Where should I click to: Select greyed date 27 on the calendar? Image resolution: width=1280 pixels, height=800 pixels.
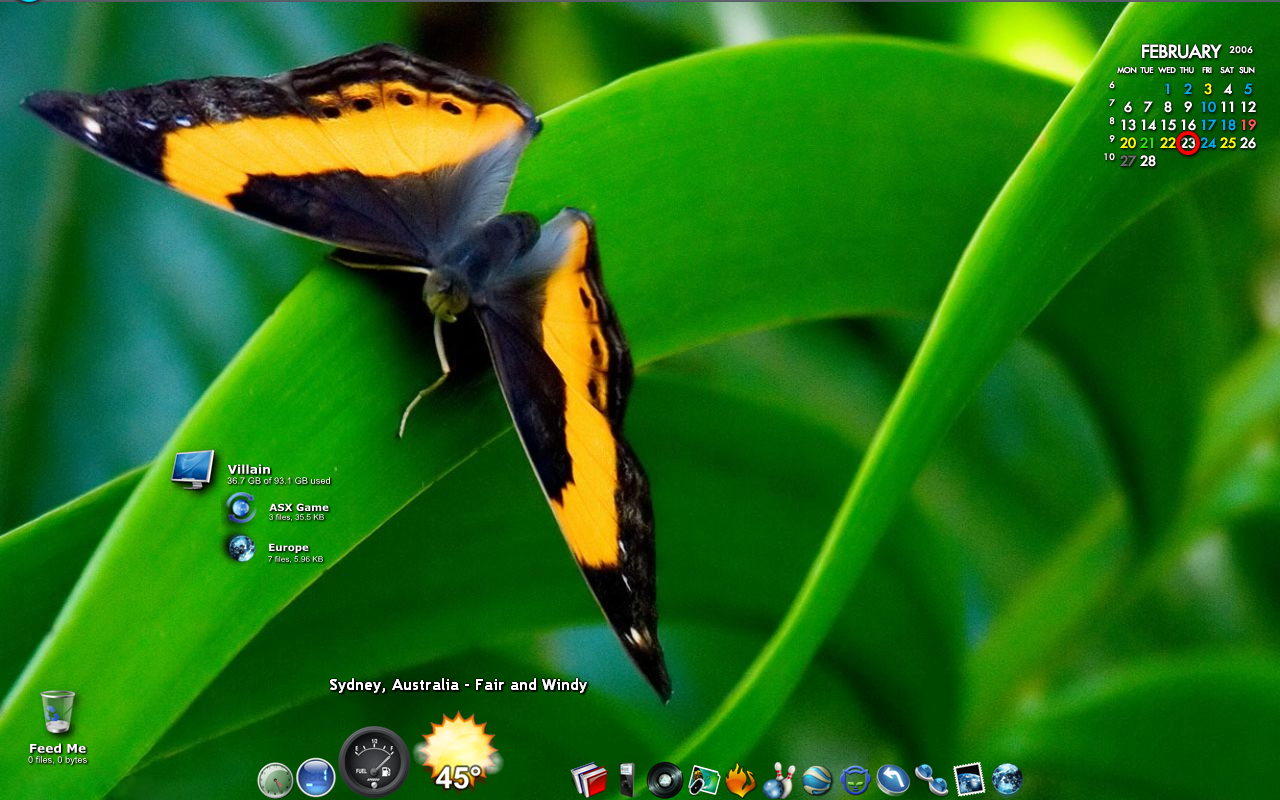coord(1128,161)
